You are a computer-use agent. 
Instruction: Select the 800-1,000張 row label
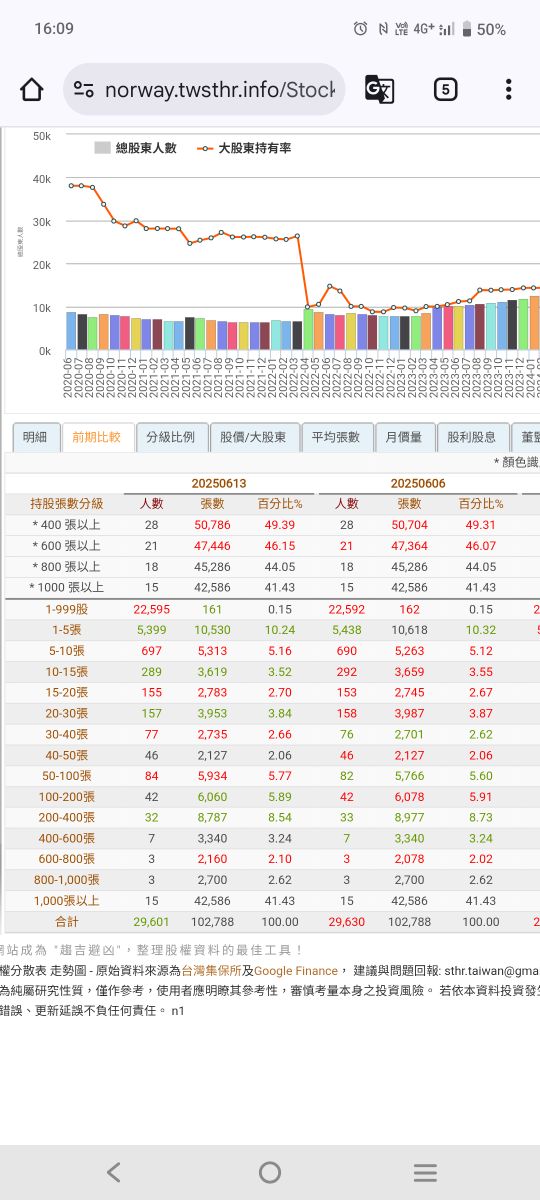pos(65,880)
